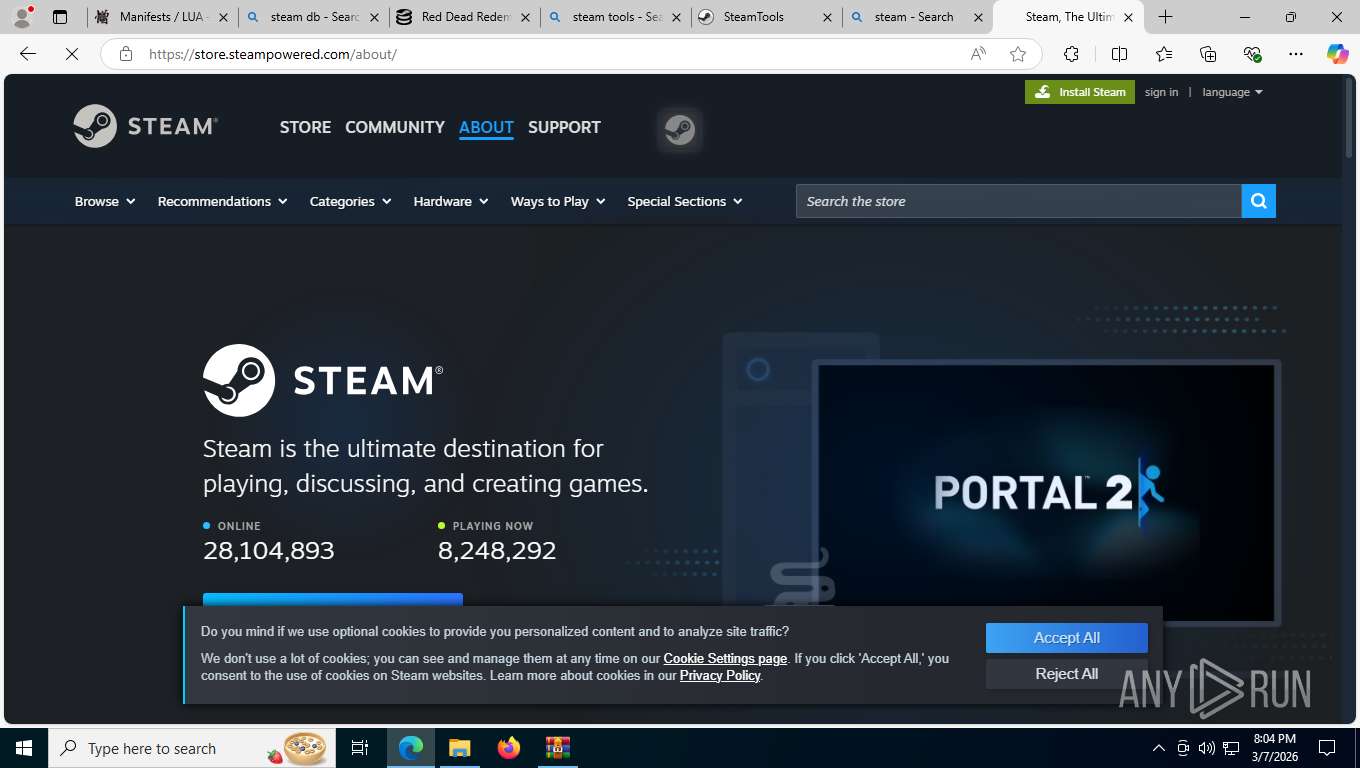
Task: Close the SteamTools tab
Action: 827,17
